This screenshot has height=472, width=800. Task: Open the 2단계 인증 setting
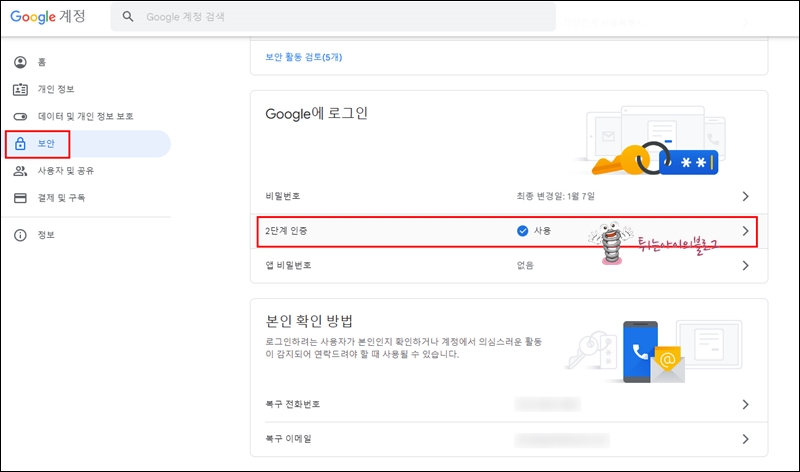point(507,231)
